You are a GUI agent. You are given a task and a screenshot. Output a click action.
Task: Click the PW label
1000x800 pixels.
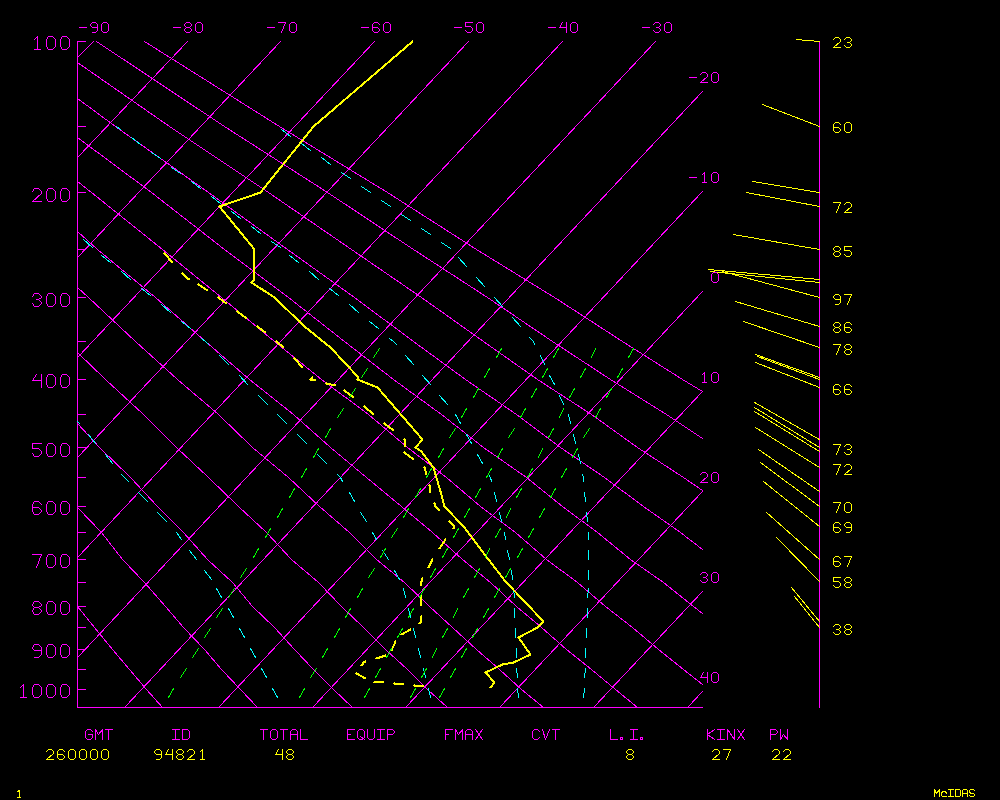[x=779, y=734]
